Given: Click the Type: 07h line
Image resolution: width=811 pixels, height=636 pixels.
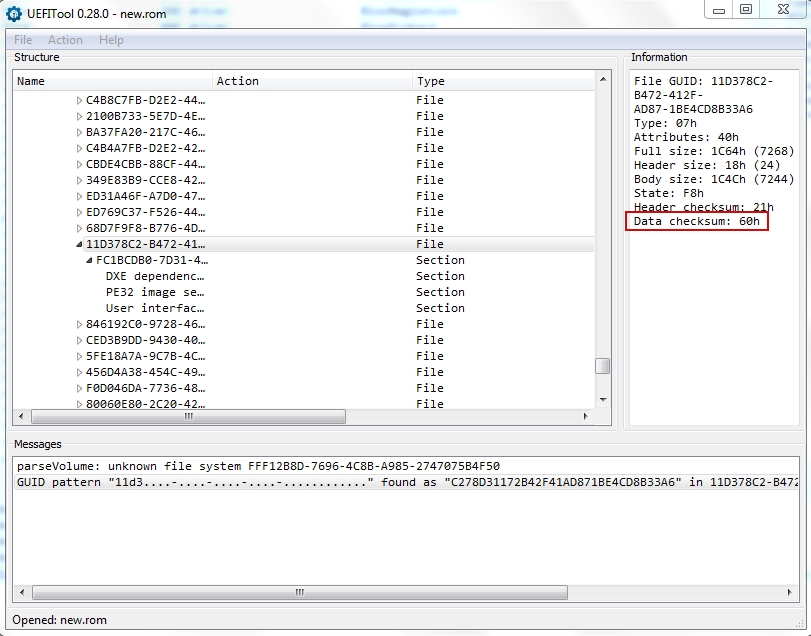Looking at the screenshot, I should click(665, 124).
